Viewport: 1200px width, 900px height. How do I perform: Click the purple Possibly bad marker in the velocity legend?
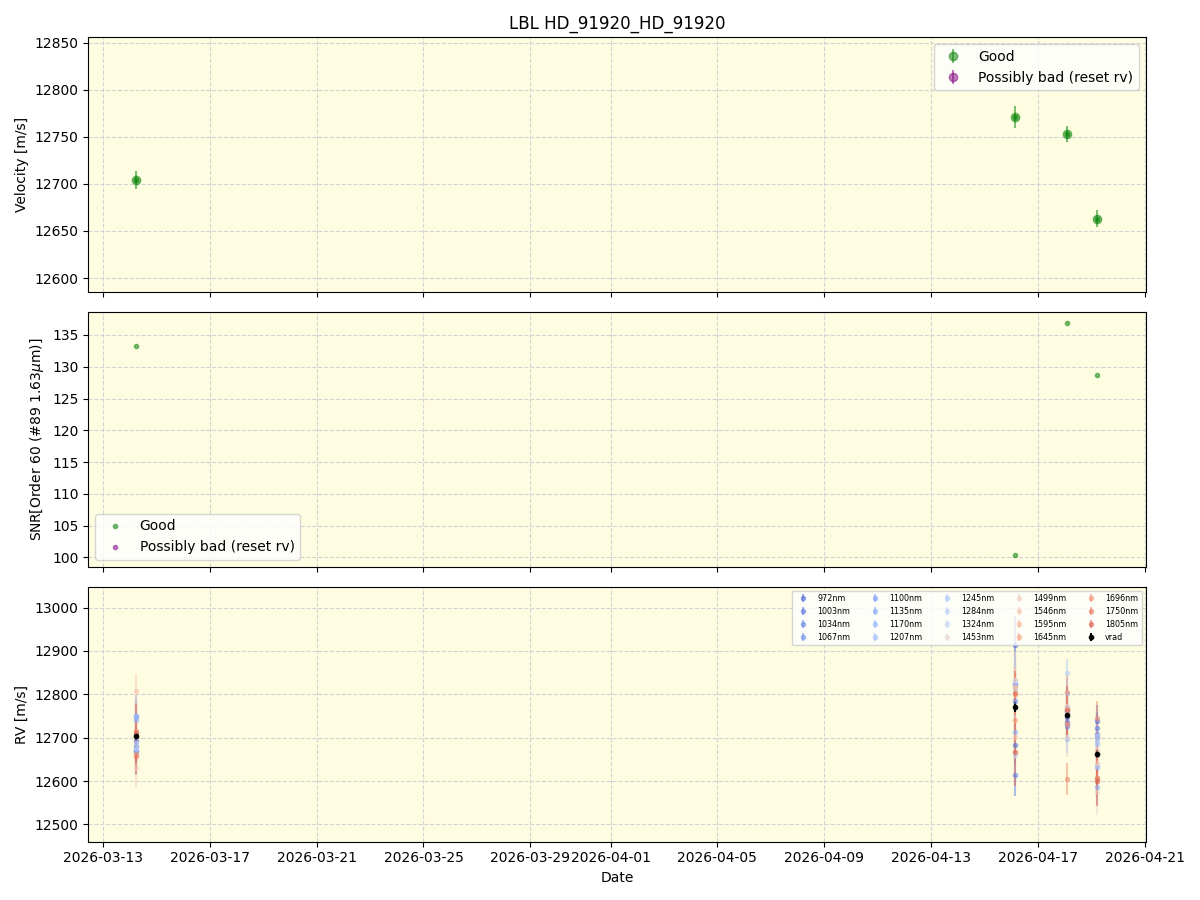(953, 77)
